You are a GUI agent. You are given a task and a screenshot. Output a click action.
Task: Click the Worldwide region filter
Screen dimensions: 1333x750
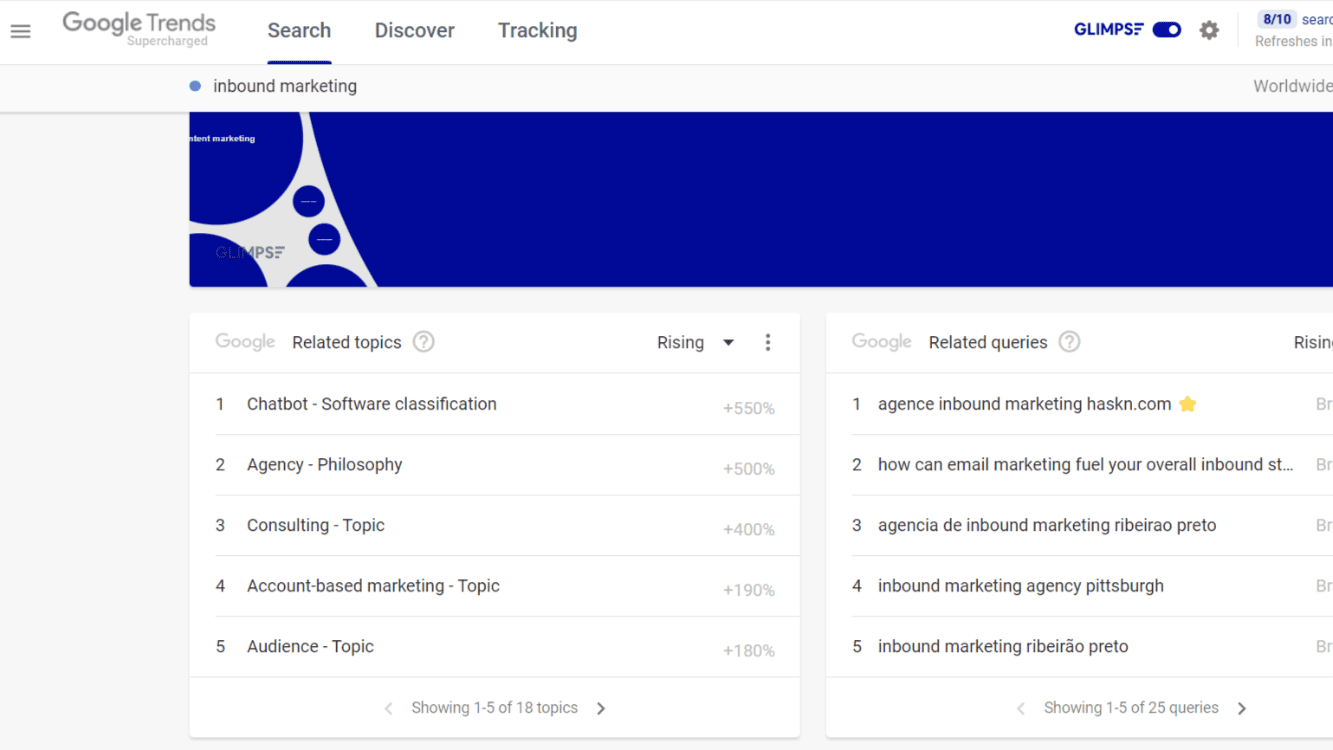[x=1293, y=86]
